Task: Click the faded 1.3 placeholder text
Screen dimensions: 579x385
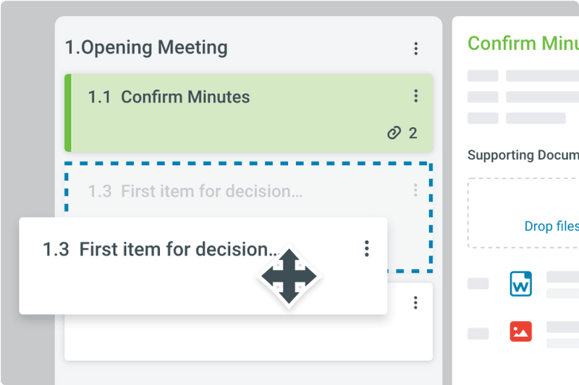Action: pyautogui.click(x=195, y=191)
